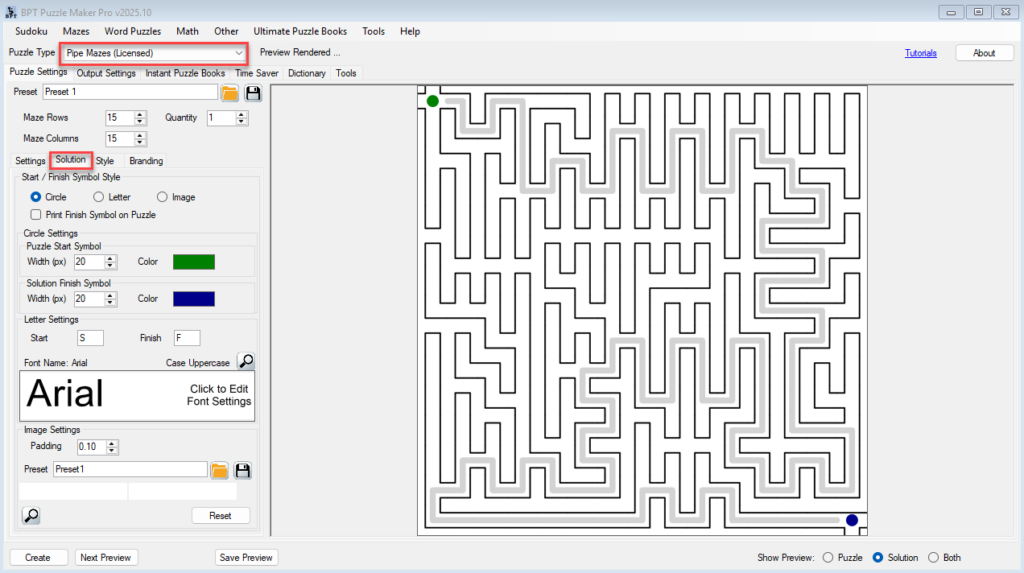Click the Padding value field
The height and width of the screenshot is (573, 1024).
click(91, 447)
